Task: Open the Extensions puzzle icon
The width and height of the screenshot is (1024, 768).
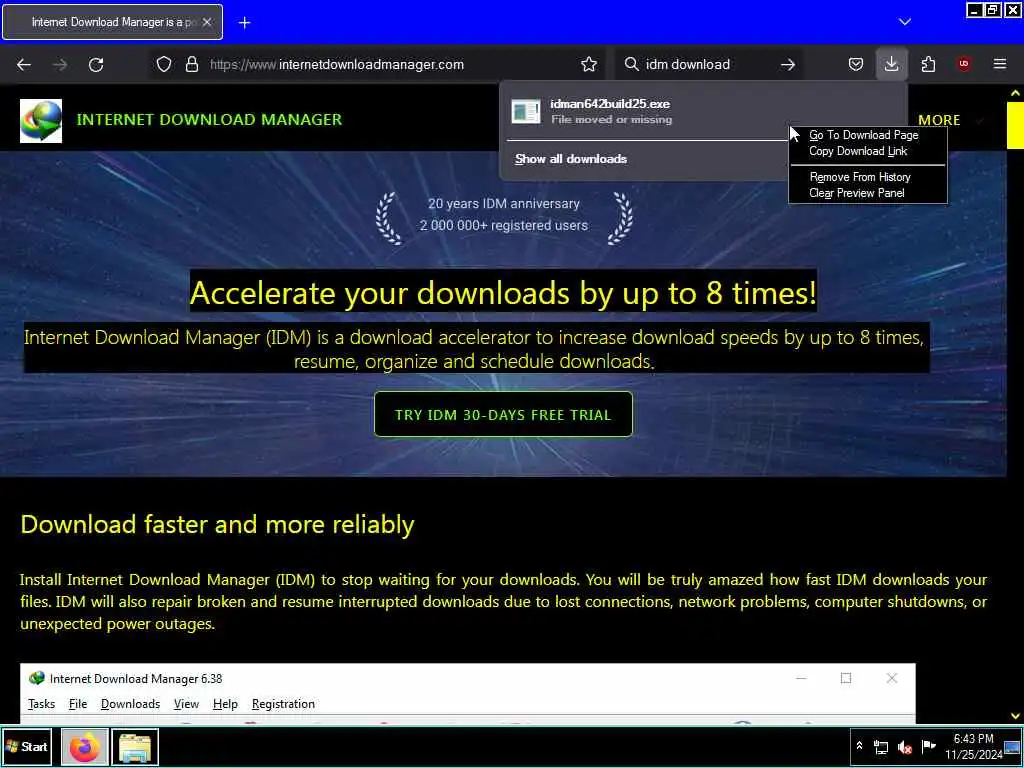Action: 928,64
